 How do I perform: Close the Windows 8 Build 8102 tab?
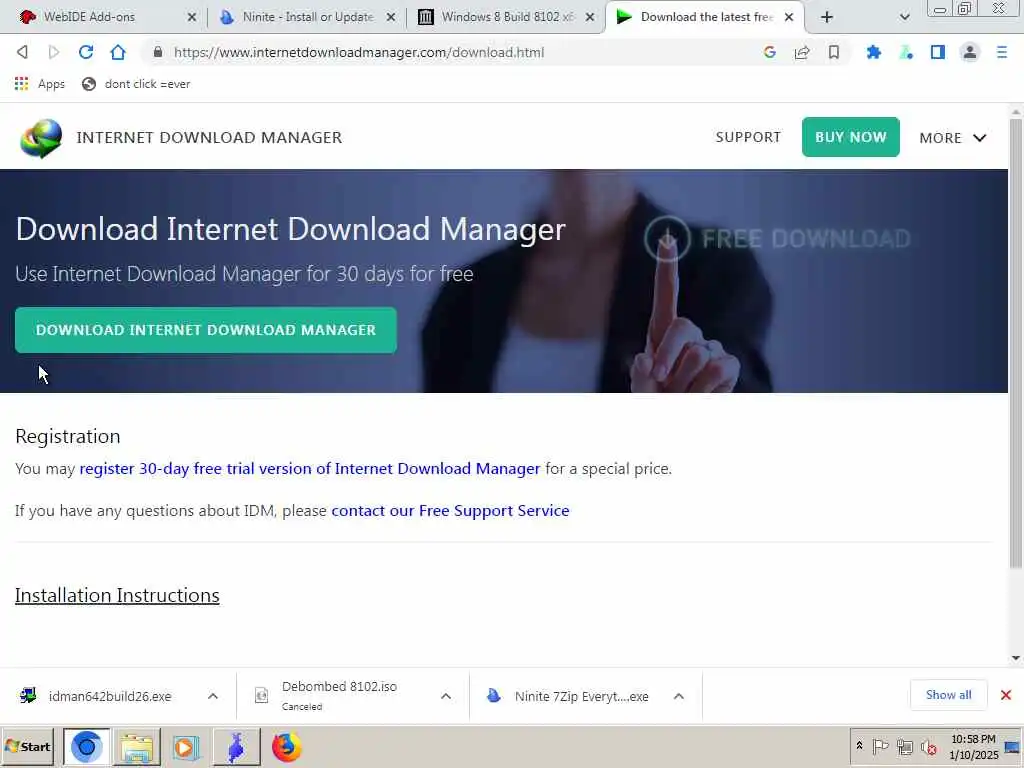[590, 17]
